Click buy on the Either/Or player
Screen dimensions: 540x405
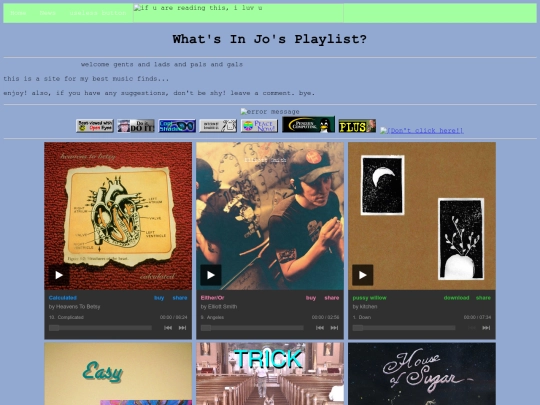[311, 298]
